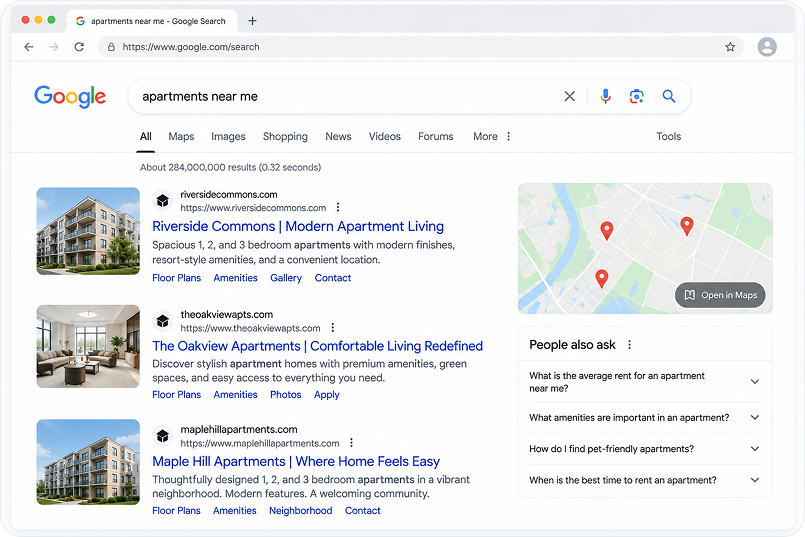805x537 pixels.
Task: Click the riversidecommons.com site favicon
Action: pos(163,201)
